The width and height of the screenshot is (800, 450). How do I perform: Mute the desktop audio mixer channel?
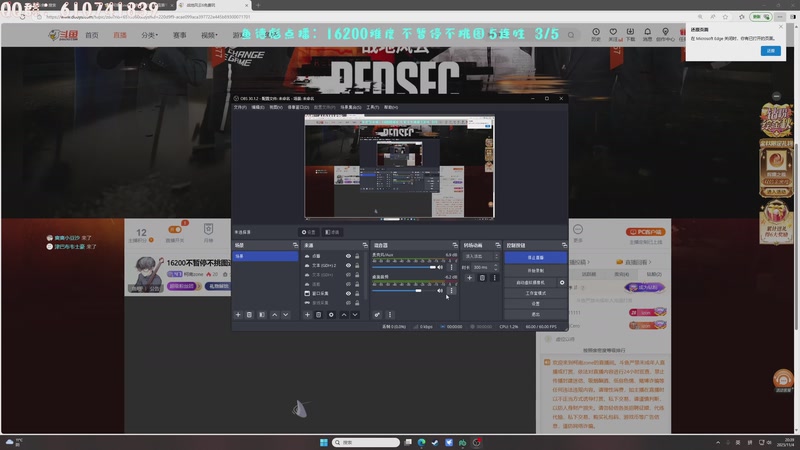(440, 290)
